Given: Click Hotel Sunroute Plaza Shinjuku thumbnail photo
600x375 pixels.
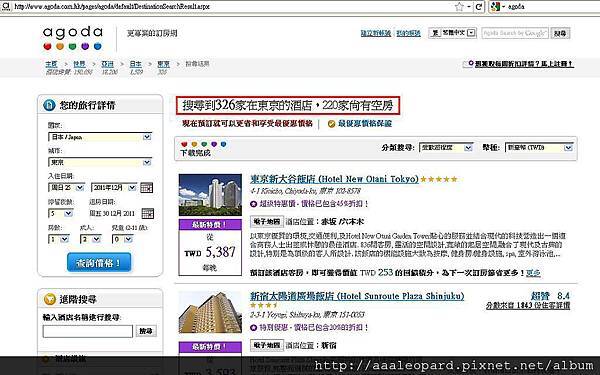Looking at the screenshot, I should [x=210, y=312].
